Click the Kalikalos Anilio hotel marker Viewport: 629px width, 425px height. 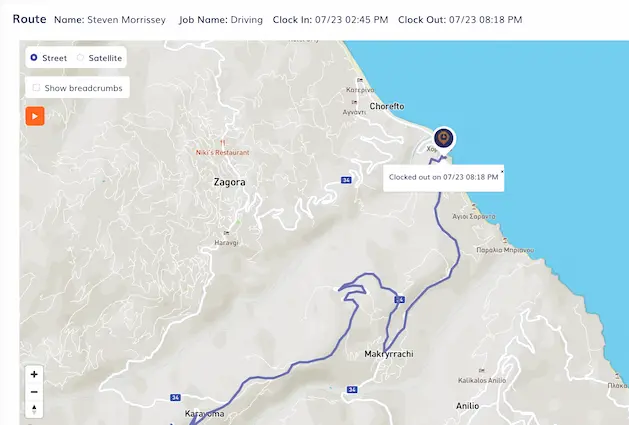click(x=481, y=370)
